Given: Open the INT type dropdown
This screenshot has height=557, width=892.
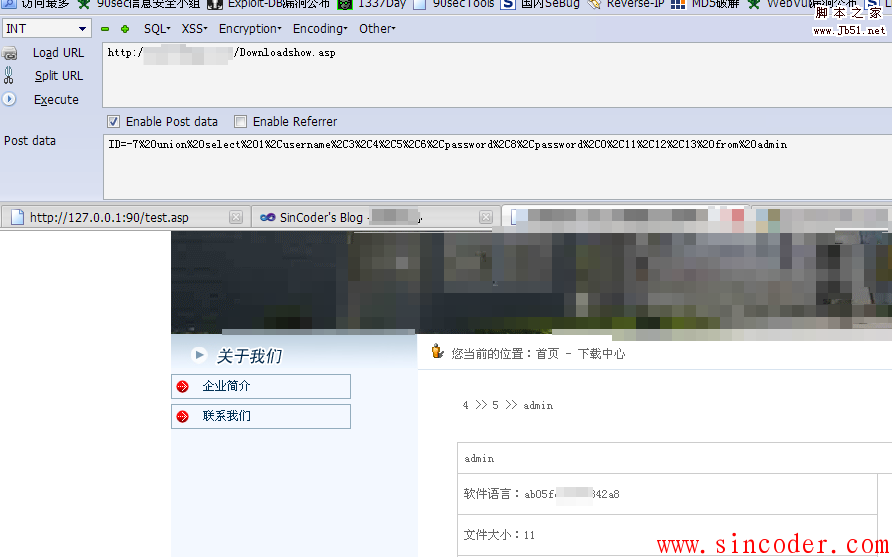Looking at the screenshot, I should [x=46, y=28].
